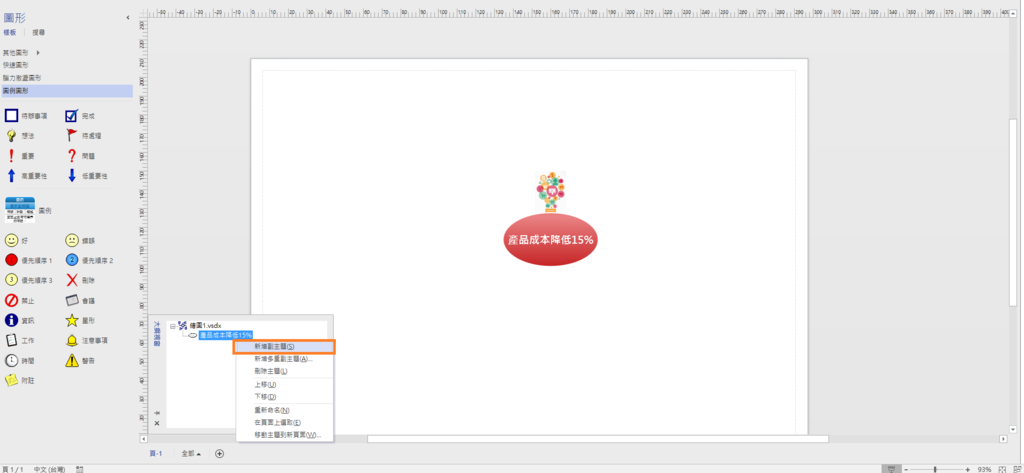Select 繪圖1.vsdx in the outline tree

[x=205, y=325]
